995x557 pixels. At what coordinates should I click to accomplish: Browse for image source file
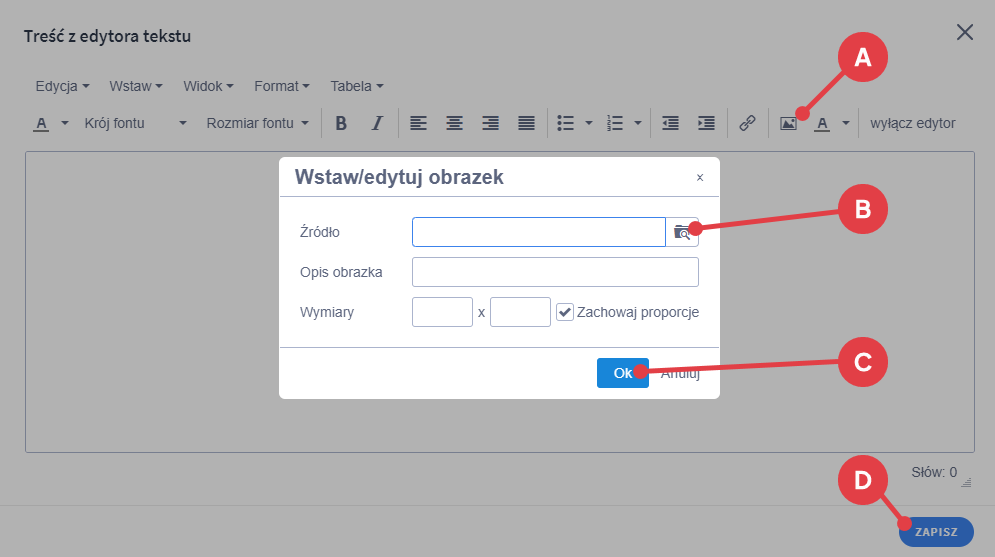point(682,232)
